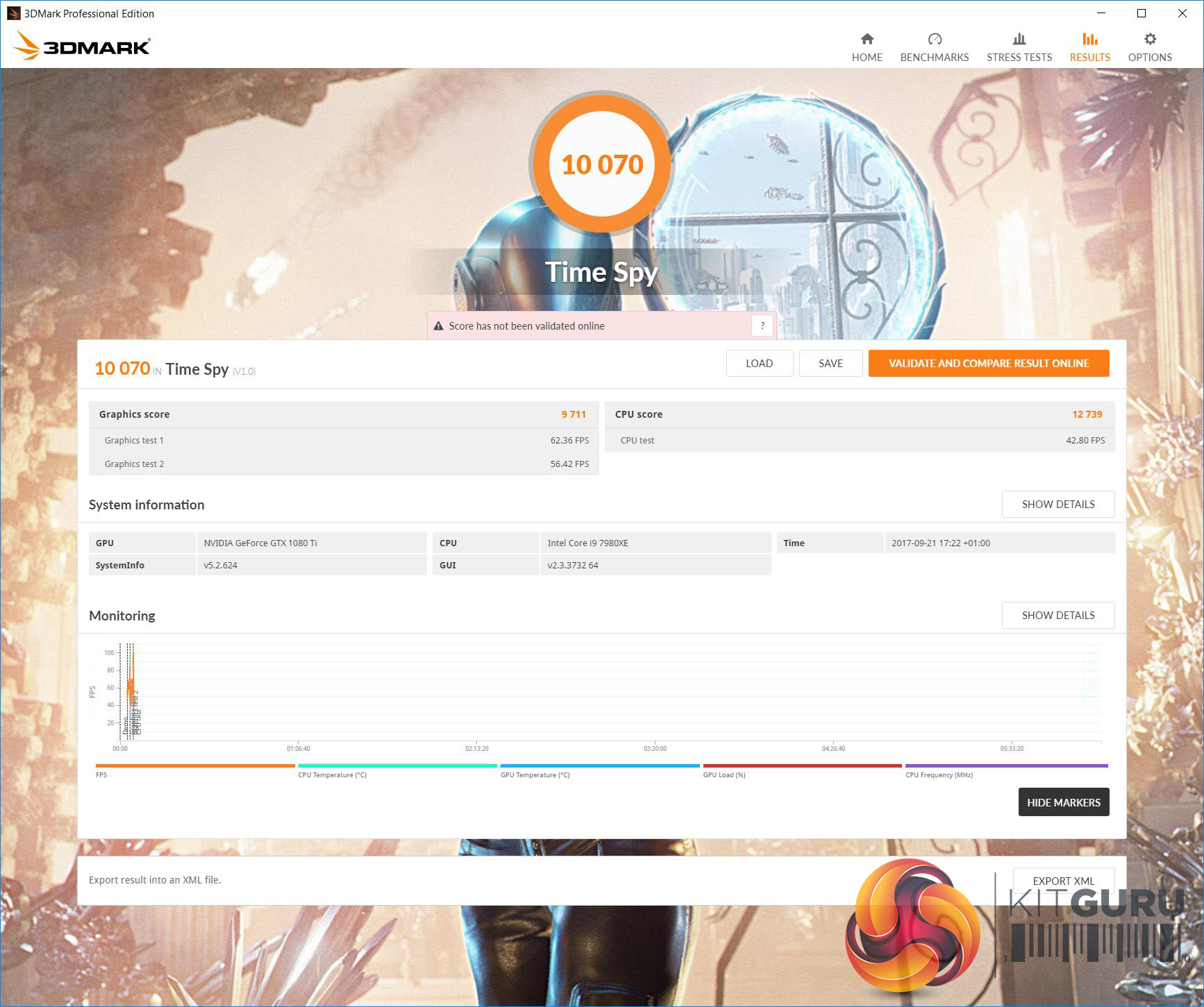This screenshot has width=1204, height=1007.
Task: Click the 05:33:20 time label on chart
Action: 1012,749
